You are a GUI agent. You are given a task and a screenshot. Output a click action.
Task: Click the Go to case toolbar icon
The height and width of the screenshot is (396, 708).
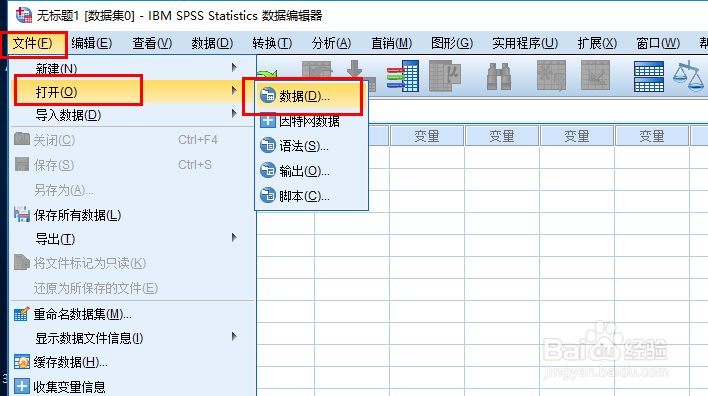[317, 70]
